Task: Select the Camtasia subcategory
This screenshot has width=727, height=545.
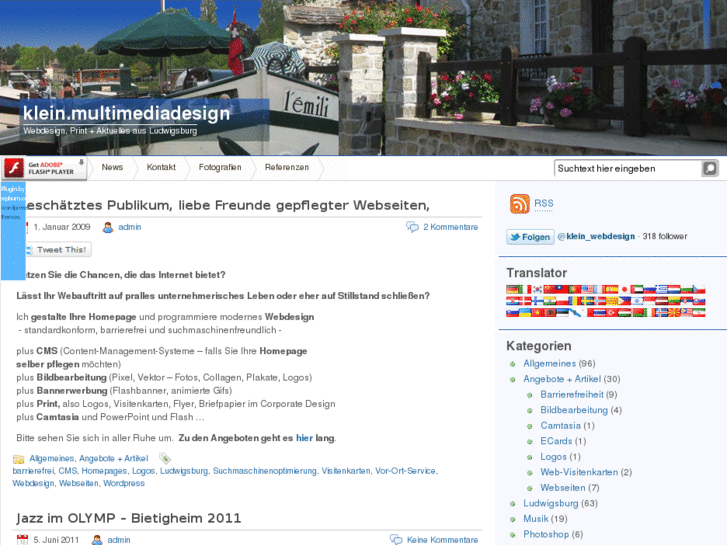Action: (560, 426)
